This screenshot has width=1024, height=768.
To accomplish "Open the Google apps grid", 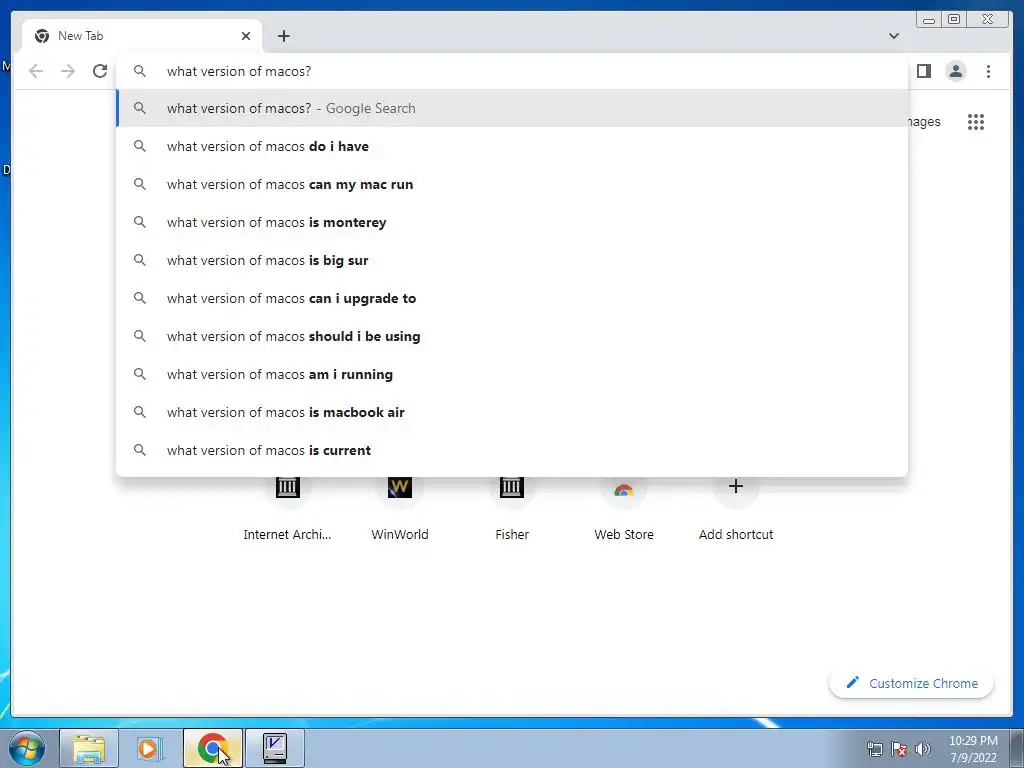I will pyautogui.click(x=976, y=122).
